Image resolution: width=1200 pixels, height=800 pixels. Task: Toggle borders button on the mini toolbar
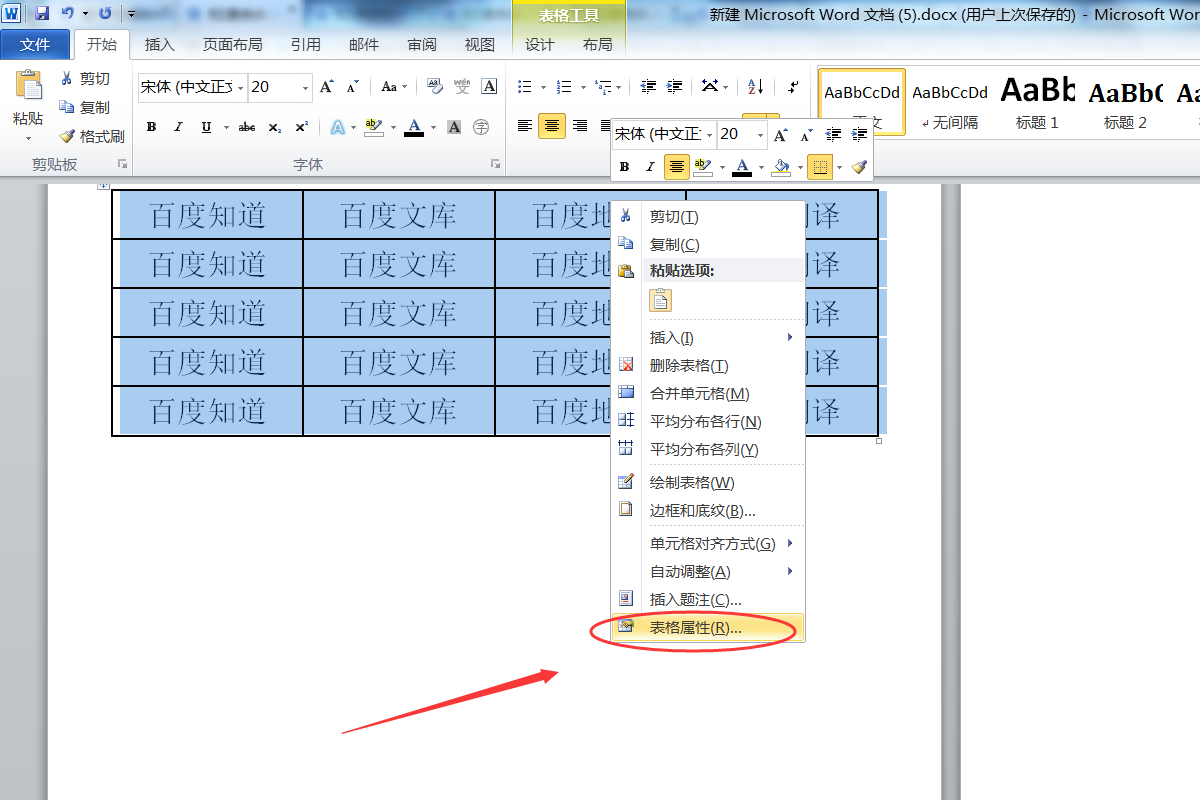820,167
